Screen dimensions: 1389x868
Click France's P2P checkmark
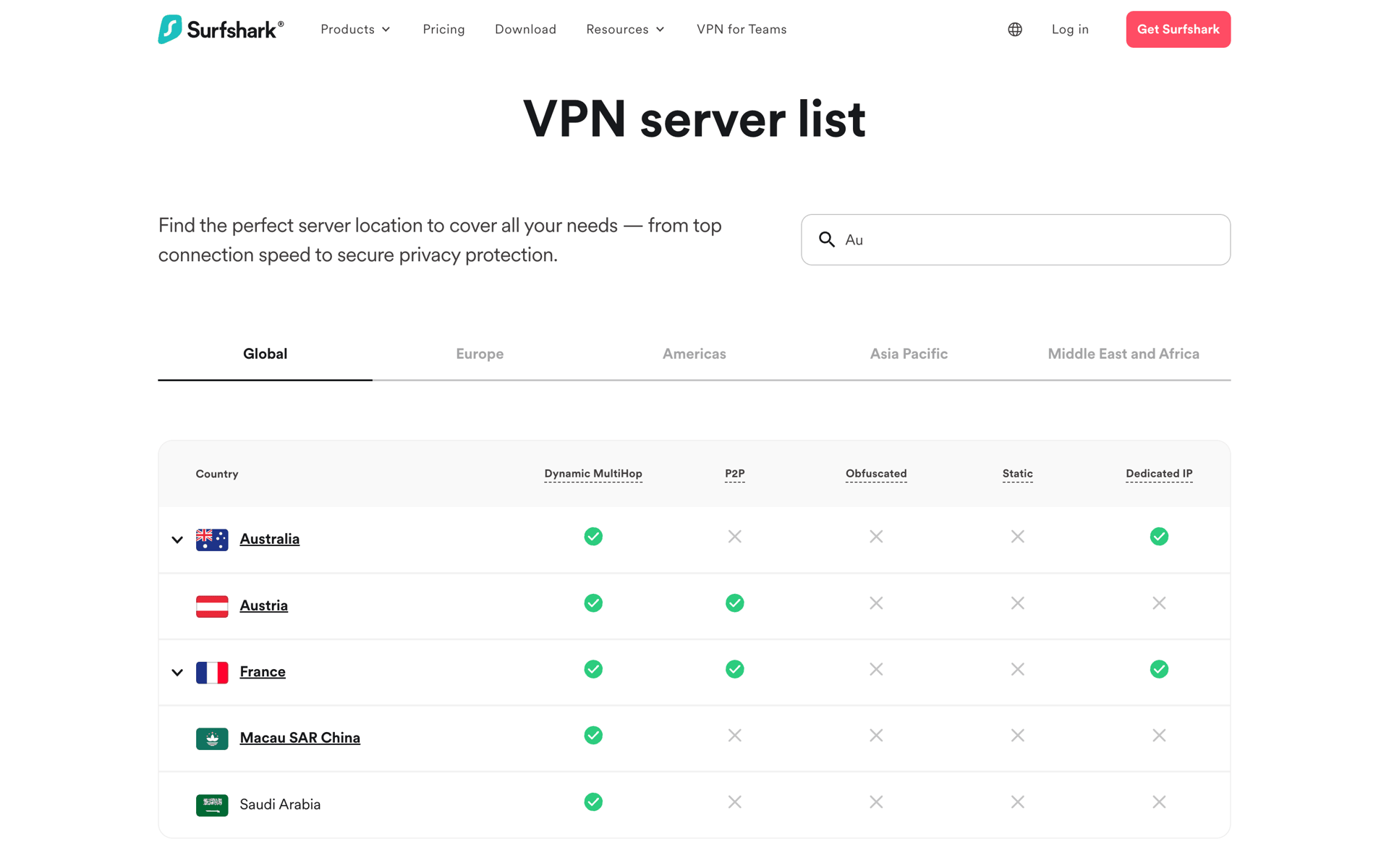click(735, 669)
